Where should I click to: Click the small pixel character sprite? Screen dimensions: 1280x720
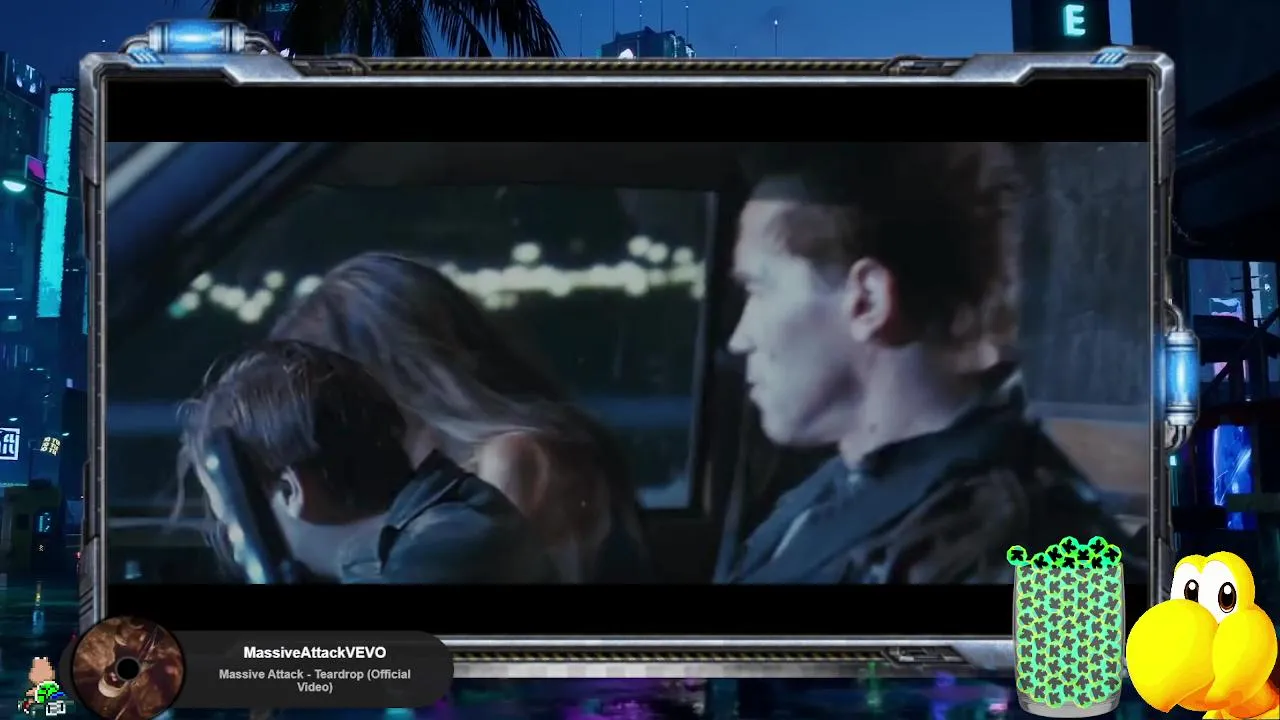click(x=41, y=687)
